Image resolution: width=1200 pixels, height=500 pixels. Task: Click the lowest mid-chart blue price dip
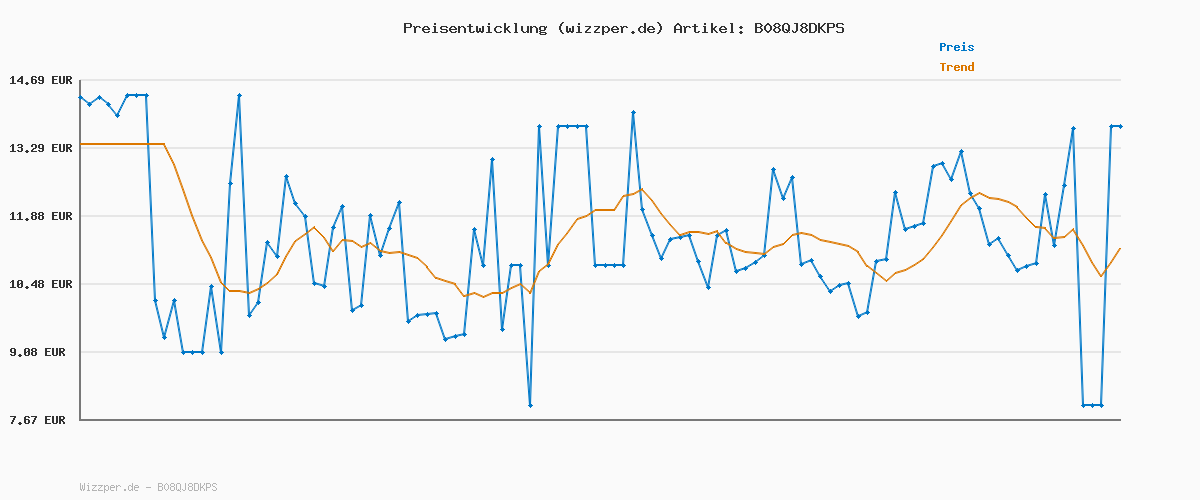[x=530, y=405]
